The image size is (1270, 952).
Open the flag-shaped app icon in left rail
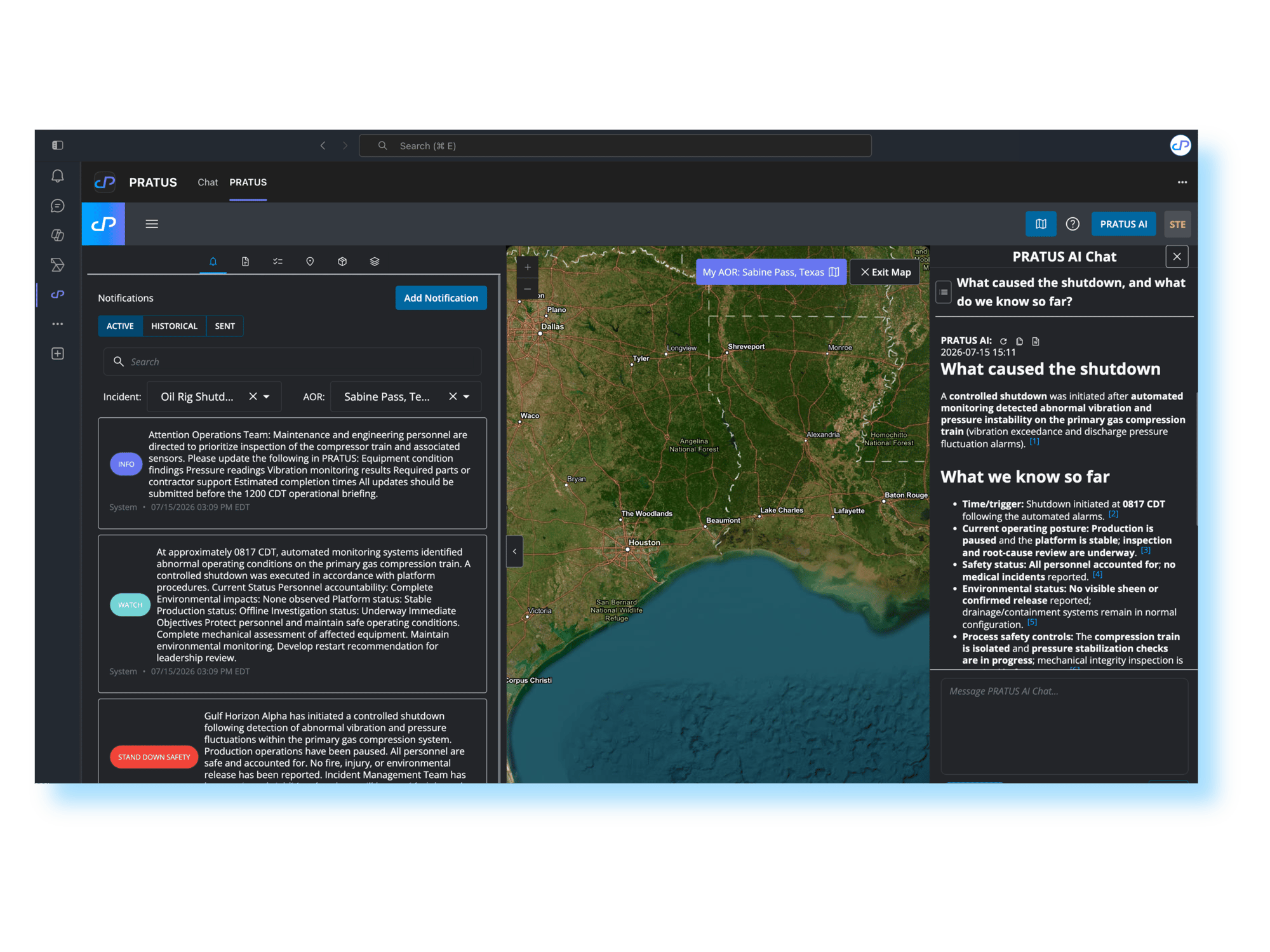coord(58,265)
